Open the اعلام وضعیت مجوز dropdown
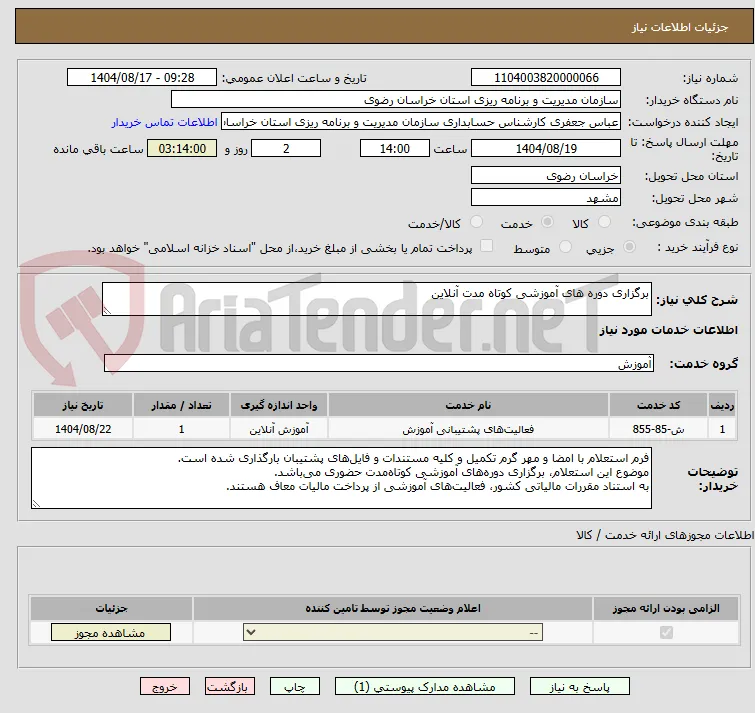This screenshot has width=755, height=713. tap(393, 632)
